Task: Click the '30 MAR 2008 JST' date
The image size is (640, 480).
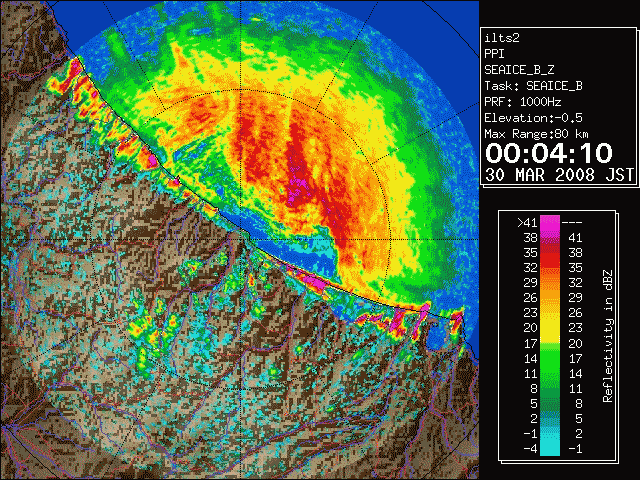Action: coord(559,175)
